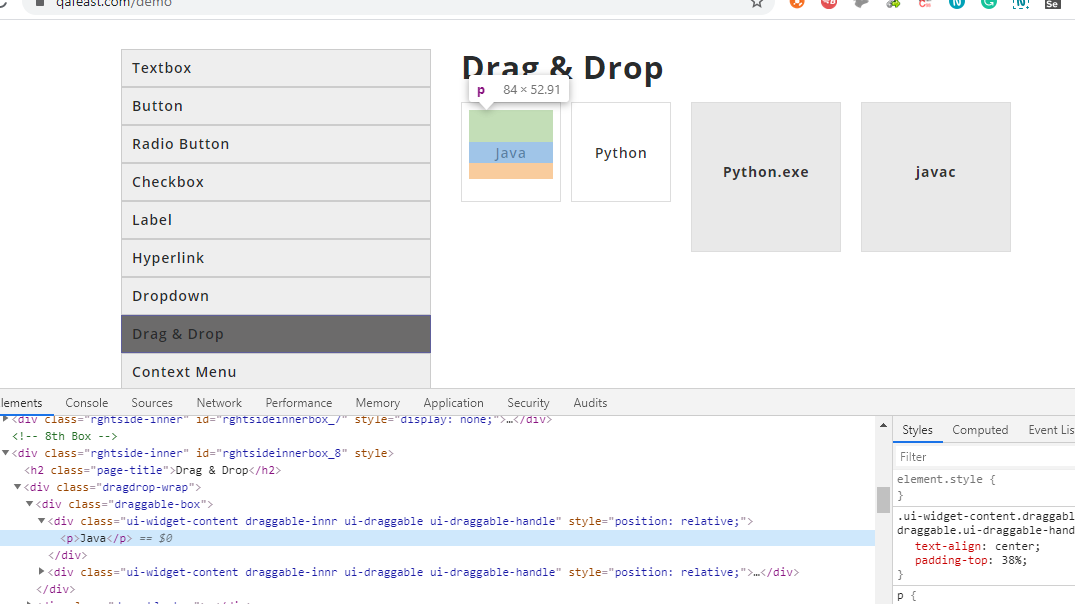Collapse the rghtsideinnerbox_8 div node

coord(5,452)
